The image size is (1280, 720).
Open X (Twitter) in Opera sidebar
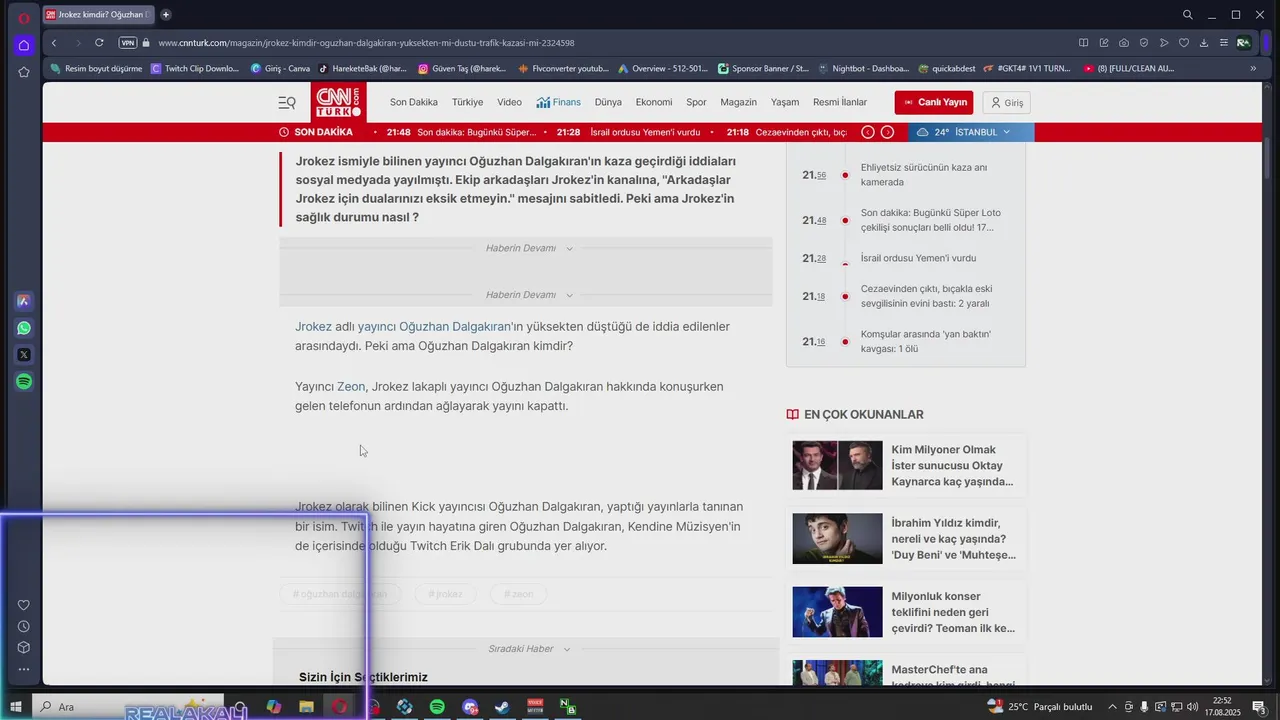[24, 354]
